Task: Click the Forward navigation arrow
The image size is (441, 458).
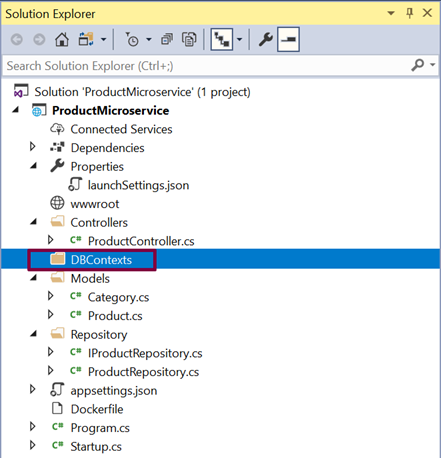Action: coord(39,40)
